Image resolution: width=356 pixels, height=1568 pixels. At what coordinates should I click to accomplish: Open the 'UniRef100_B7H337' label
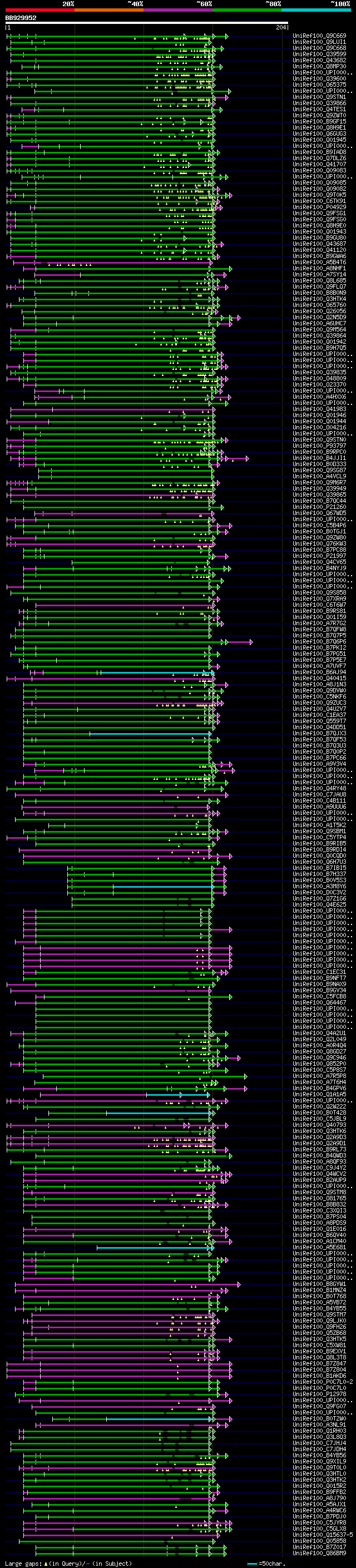(319, 874)
